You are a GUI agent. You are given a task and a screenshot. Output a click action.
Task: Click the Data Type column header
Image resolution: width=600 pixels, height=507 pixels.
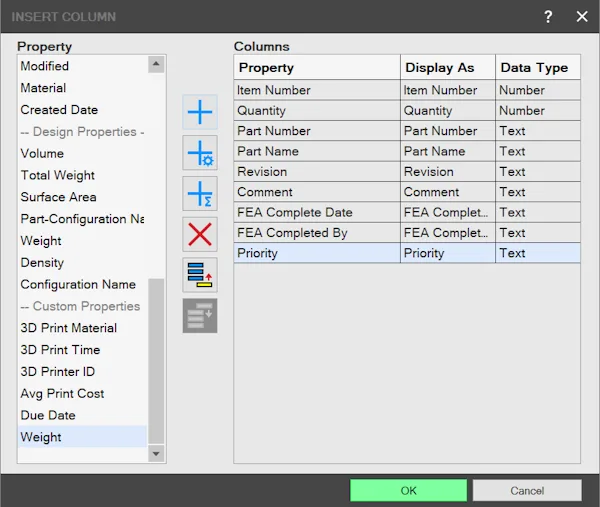[x=538, y=67]
